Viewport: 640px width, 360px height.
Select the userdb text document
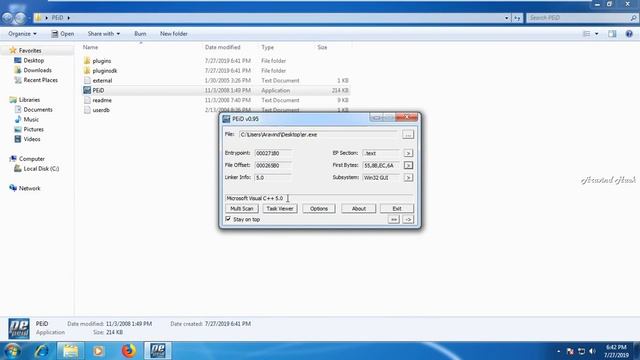pyautogui.click(x=101, y=110)
